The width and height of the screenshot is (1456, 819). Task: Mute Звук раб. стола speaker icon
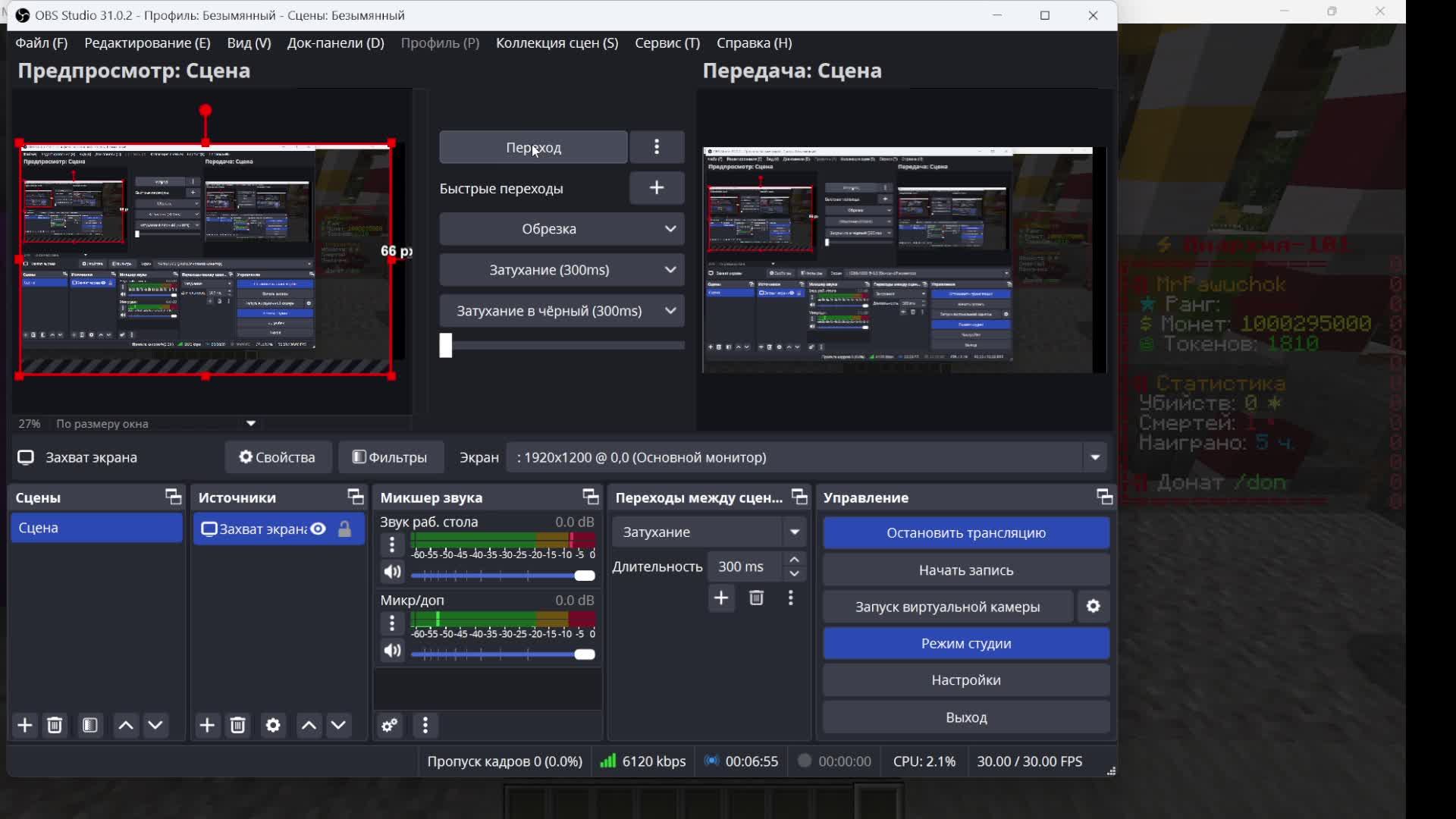click(x=392, y=573)
